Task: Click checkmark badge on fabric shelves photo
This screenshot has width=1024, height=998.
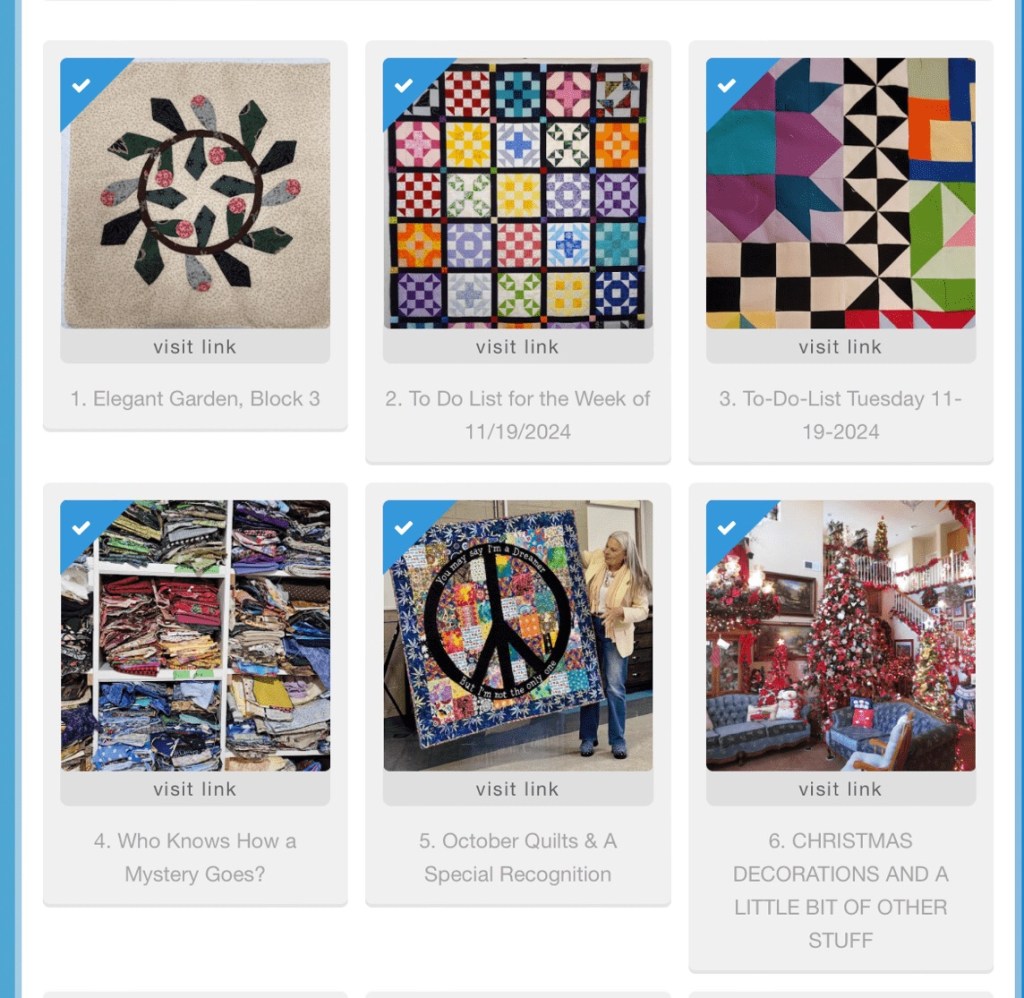Action: pyautogui.click(x=82, y=528)
